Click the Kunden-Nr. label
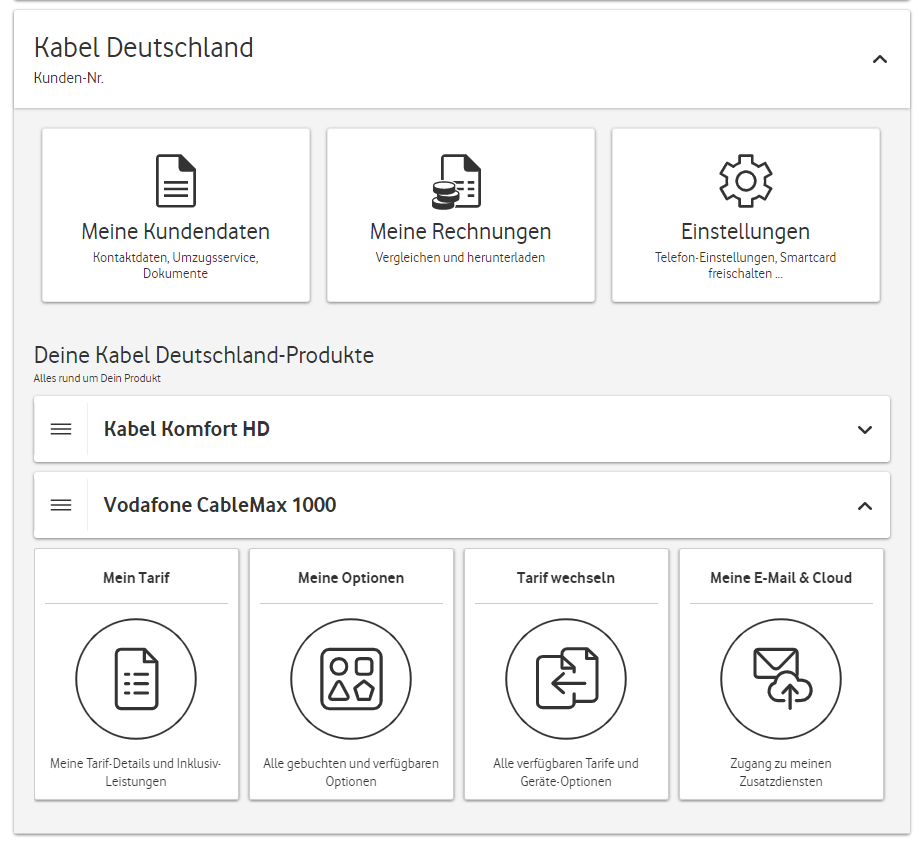919x845 pixels. coord(69,78)
